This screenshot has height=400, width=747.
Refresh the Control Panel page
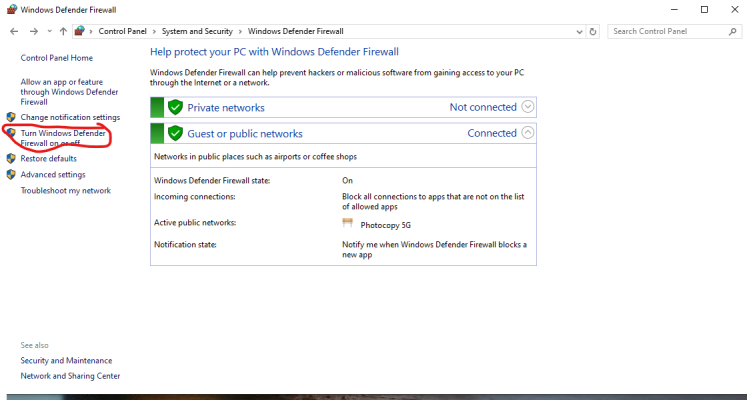[x=593, y=32]
